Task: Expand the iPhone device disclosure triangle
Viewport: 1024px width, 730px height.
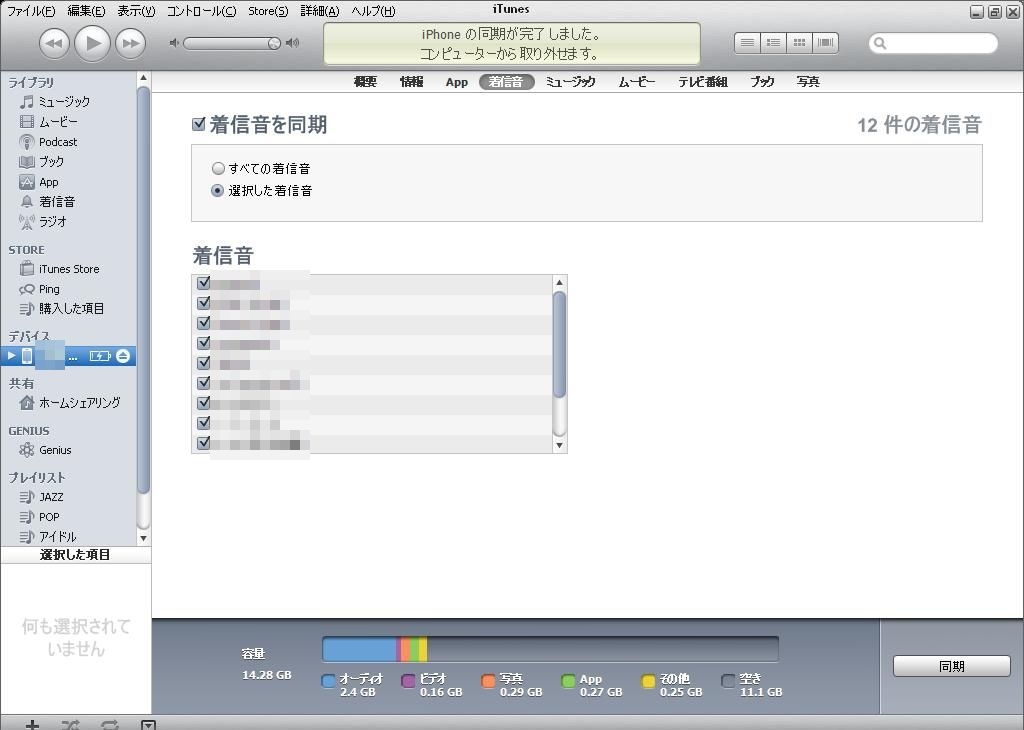Action: click(x=11, y=356)
